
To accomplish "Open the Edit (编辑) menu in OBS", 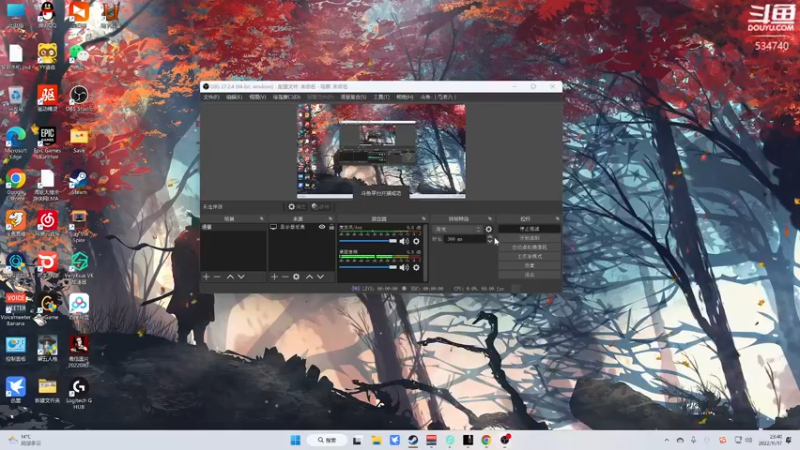I will 234,97.
